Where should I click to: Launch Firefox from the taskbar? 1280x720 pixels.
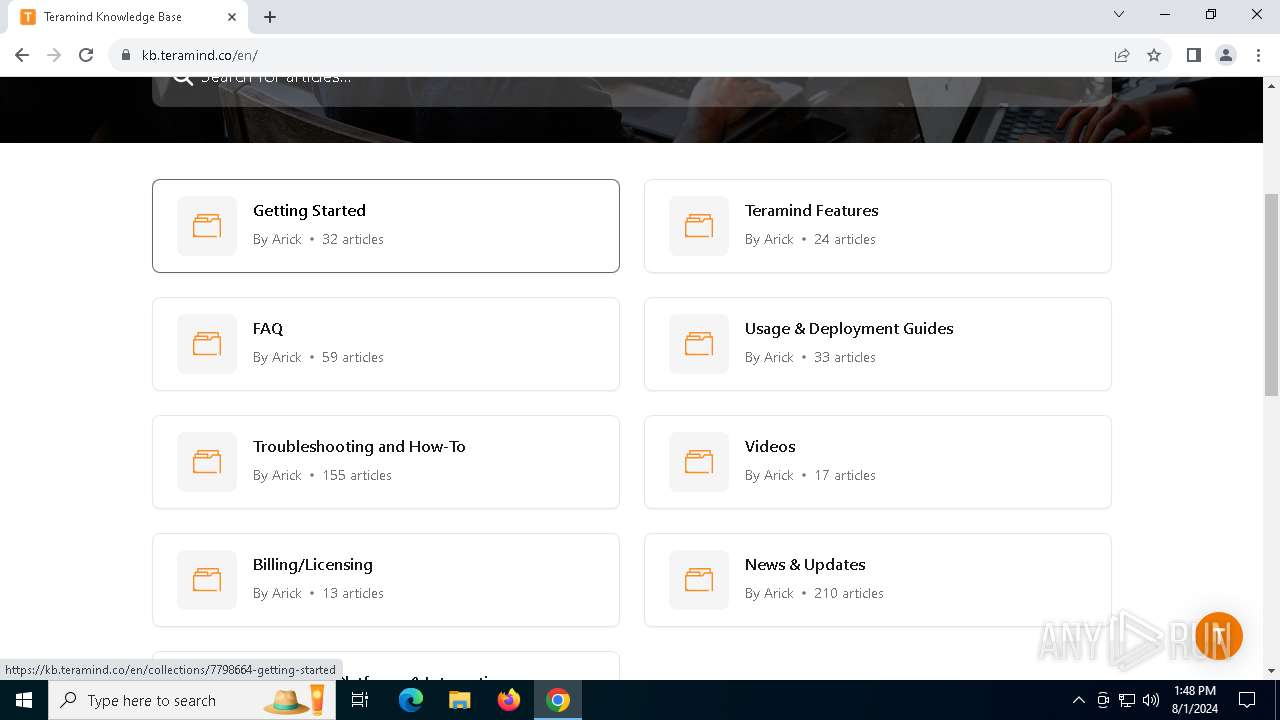click(x=509, y=700)
